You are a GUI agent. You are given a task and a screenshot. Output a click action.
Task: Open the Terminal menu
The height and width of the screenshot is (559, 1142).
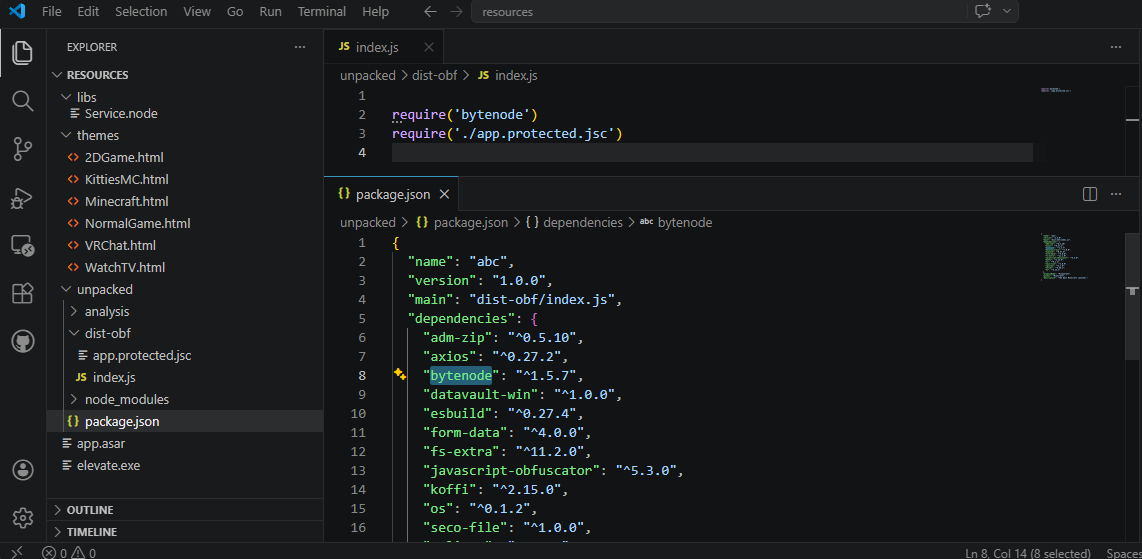tap(322, 12)
